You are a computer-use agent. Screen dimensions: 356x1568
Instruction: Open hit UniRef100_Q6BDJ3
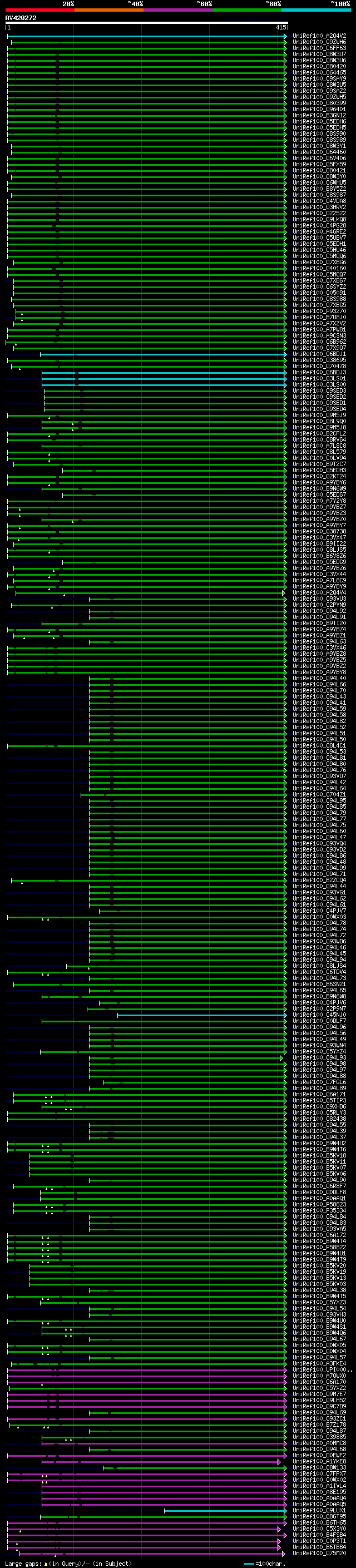point(319,373)
